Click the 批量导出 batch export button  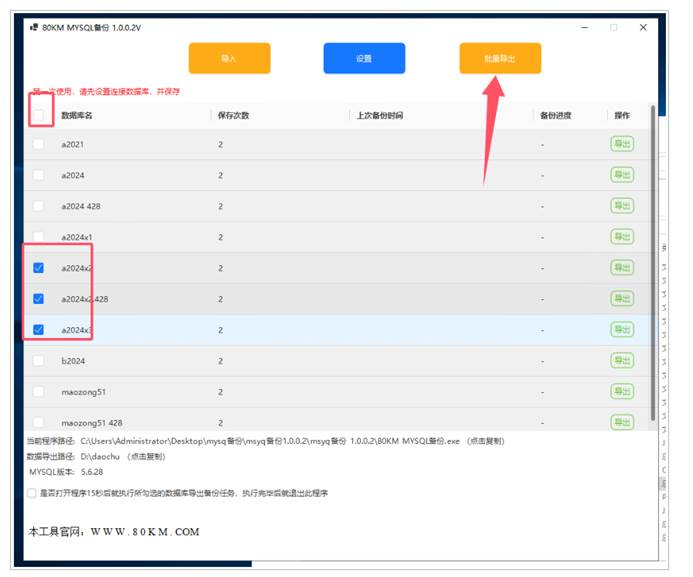tap(500, 58)
